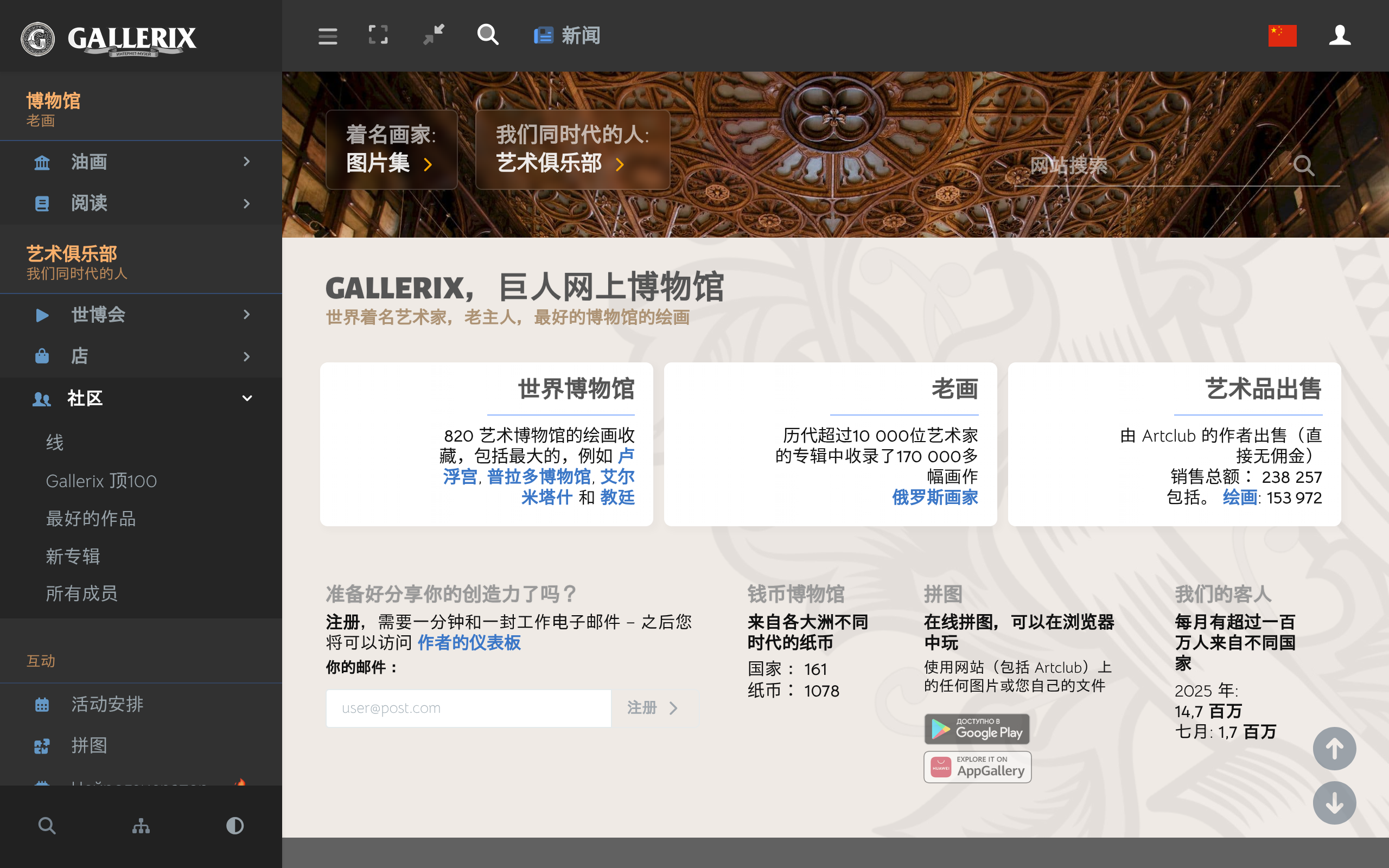
Task: Open the user account icon
Action: click(1340, 35)
